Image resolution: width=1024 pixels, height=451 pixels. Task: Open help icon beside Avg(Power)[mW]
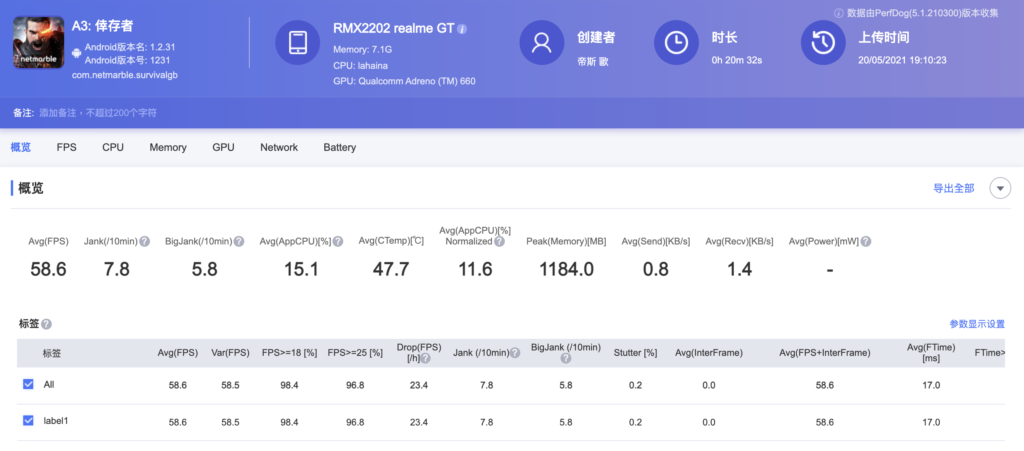(866, 241)
